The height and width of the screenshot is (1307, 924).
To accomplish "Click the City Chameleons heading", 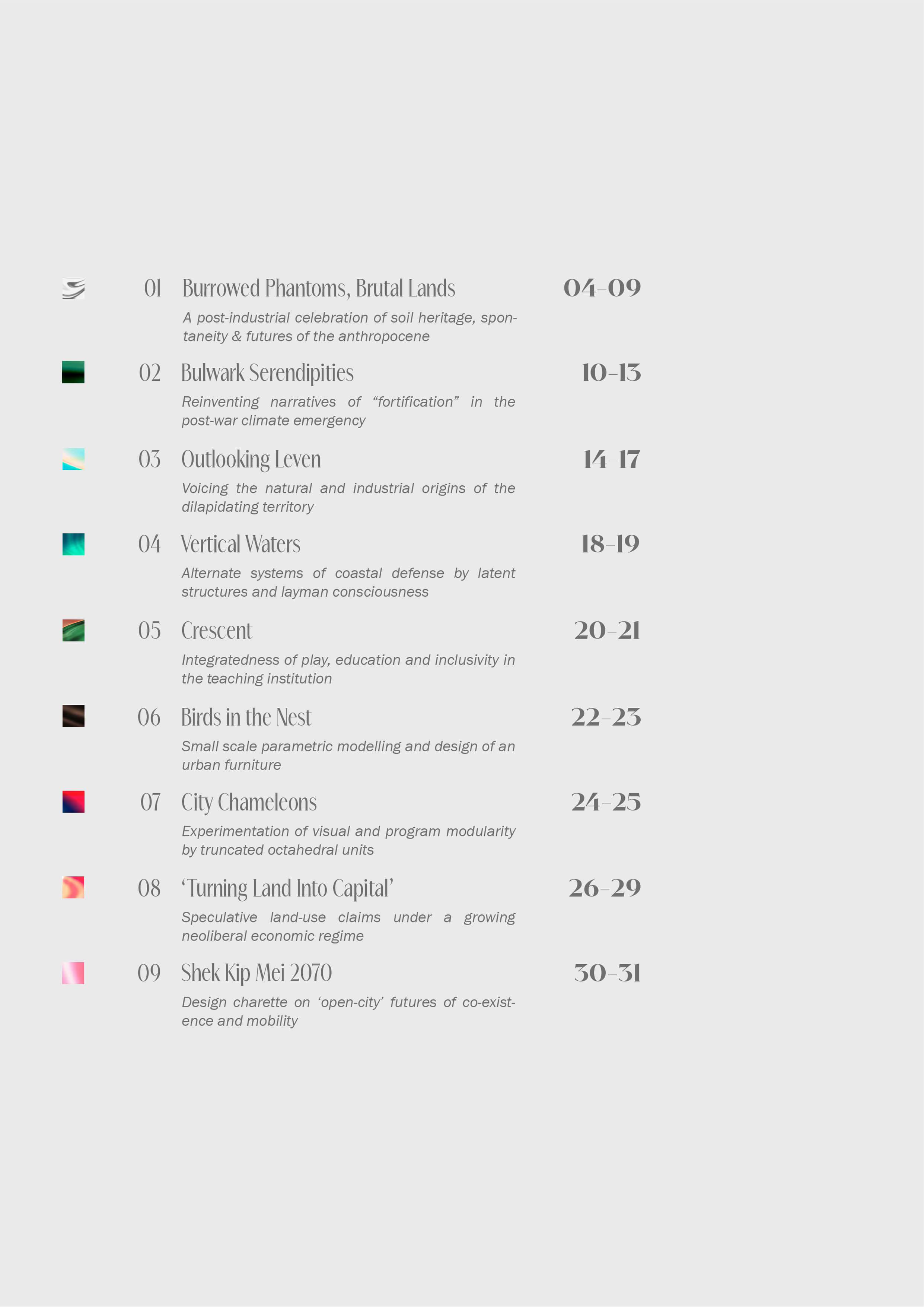I will (x=249, y=803).
